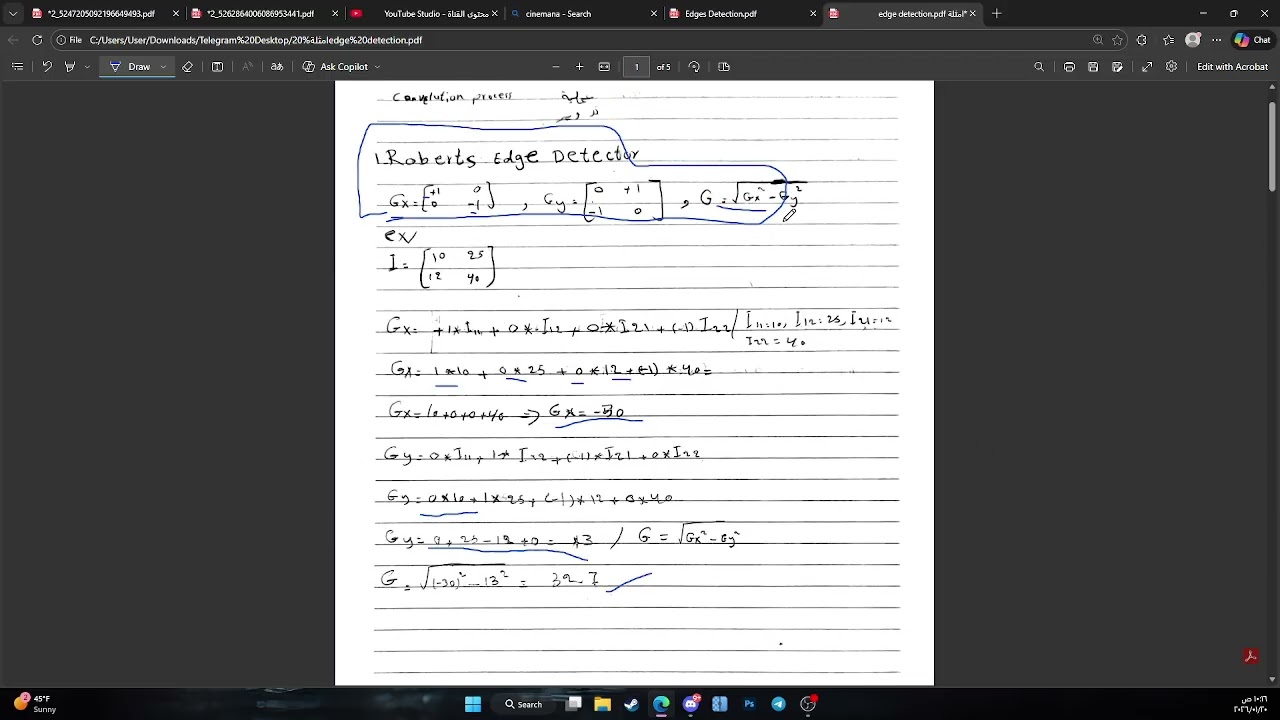
Task: Open the taskbar clock and date
Action: [x=1250, y=704]
